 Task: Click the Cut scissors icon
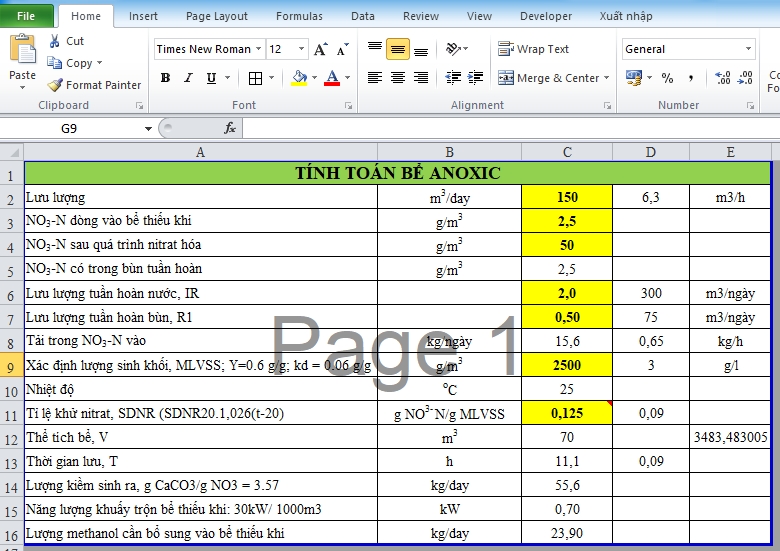54,41
